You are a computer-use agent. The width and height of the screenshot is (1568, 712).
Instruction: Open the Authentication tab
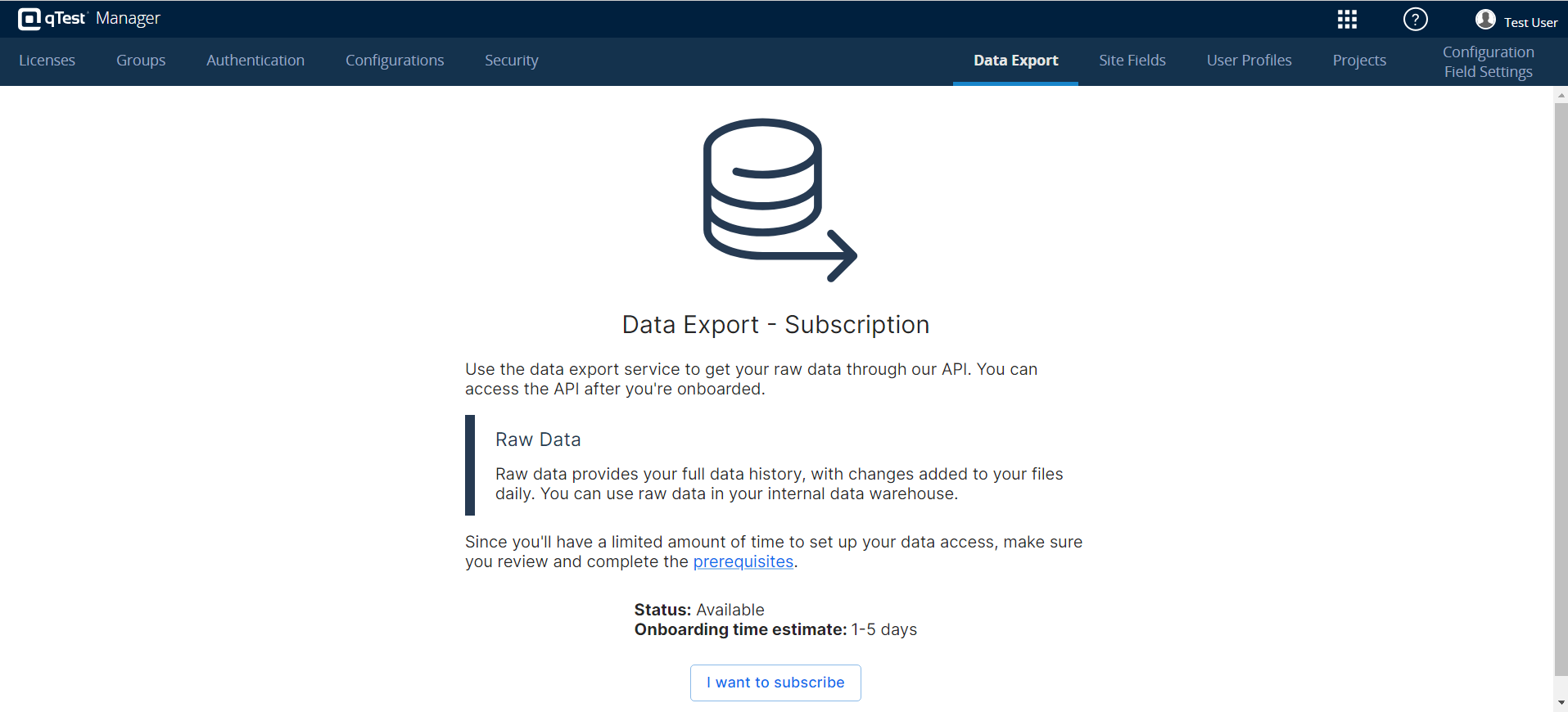(255, 61)
